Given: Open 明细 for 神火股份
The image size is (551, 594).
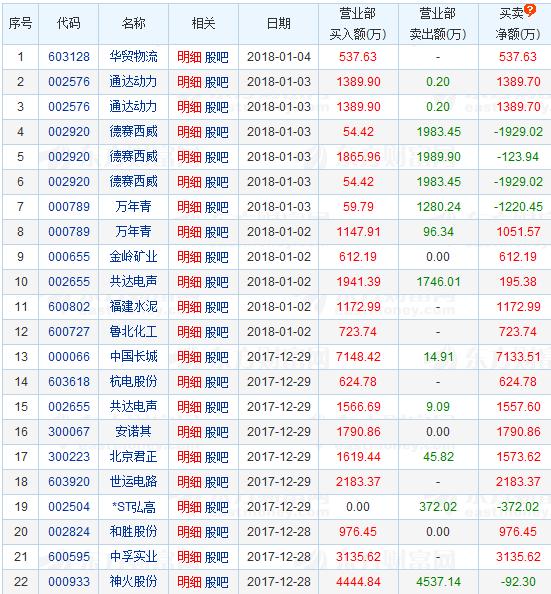Looking at the screenshot, I should pos(189,582).
